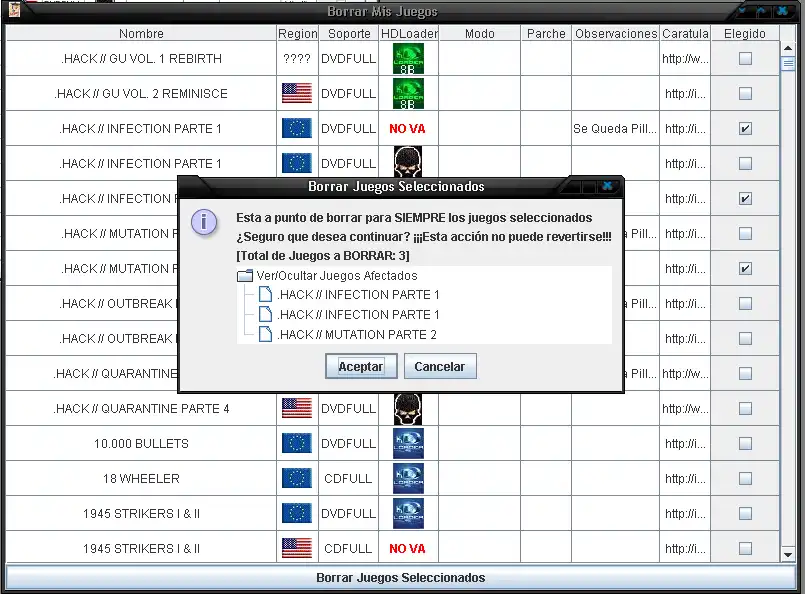
Task: Click scrollbar up arrow in game list
Action: point(788,48)
